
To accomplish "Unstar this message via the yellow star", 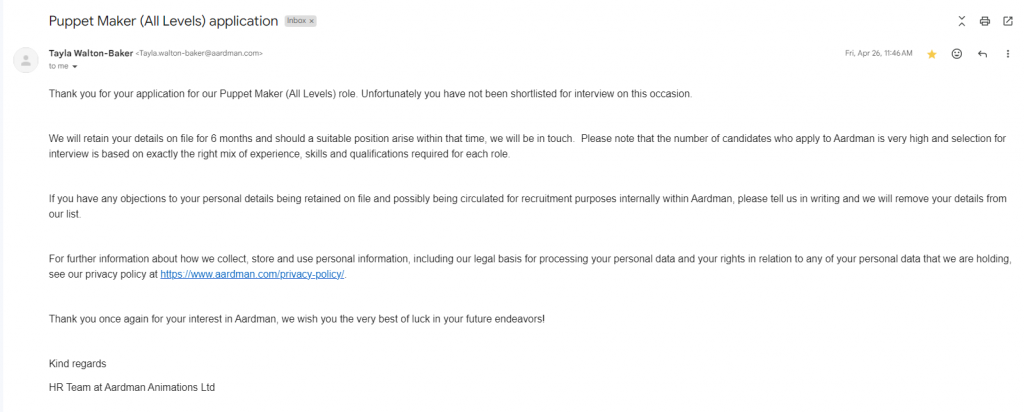I will pyautogui.click(x=932, y=54).
